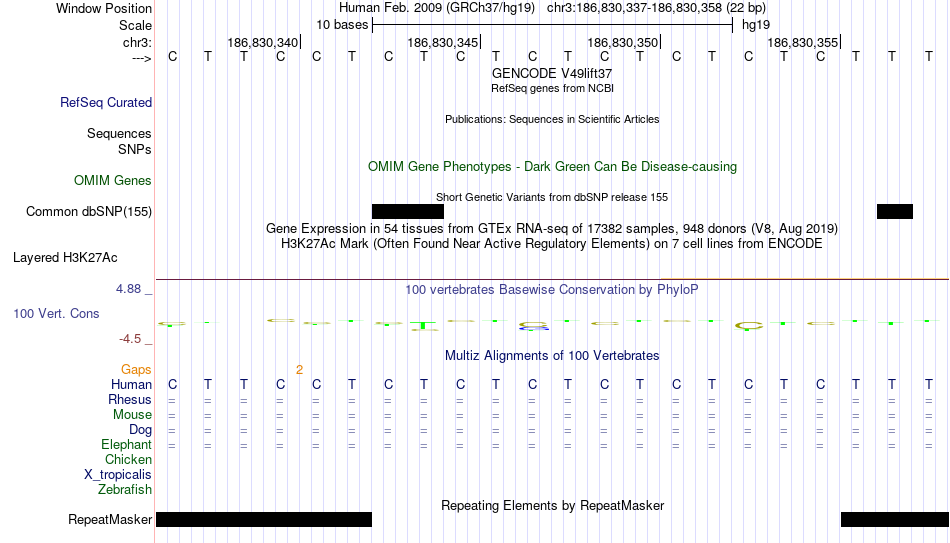
Task: Click the 4.88 conservation maximum value
Action: pos(128,289)
